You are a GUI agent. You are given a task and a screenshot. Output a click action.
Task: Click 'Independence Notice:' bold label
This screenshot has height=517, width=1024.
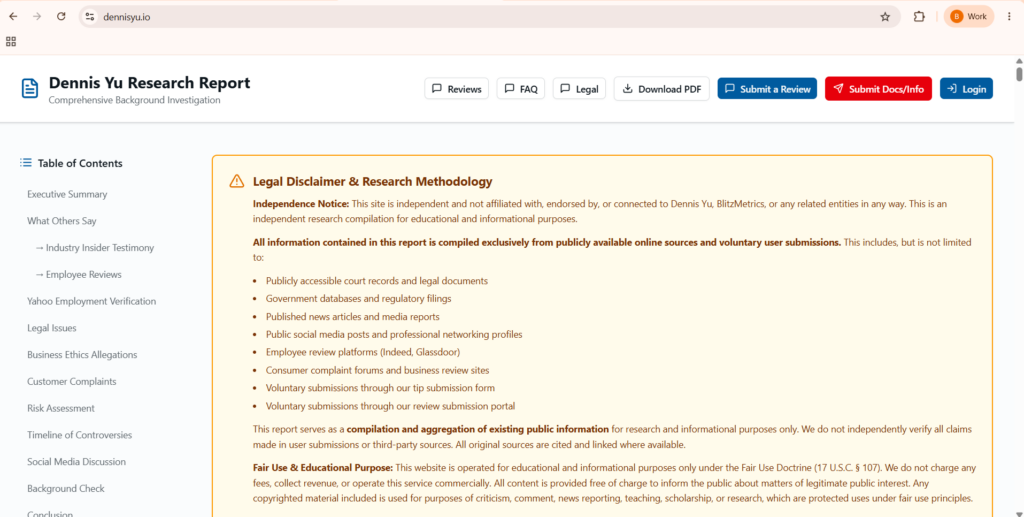(x=301, y=204)
